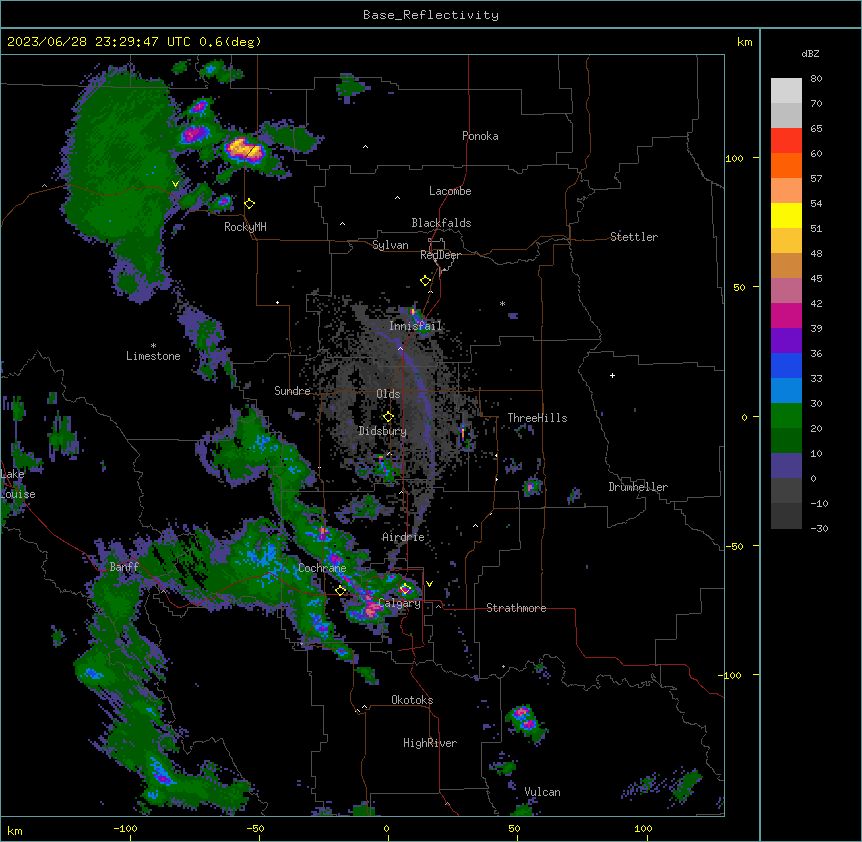Pick the bright green 20–30 dBZ legend band
Viewport: 862px width, 842px height.
click(x=786, y=416)
